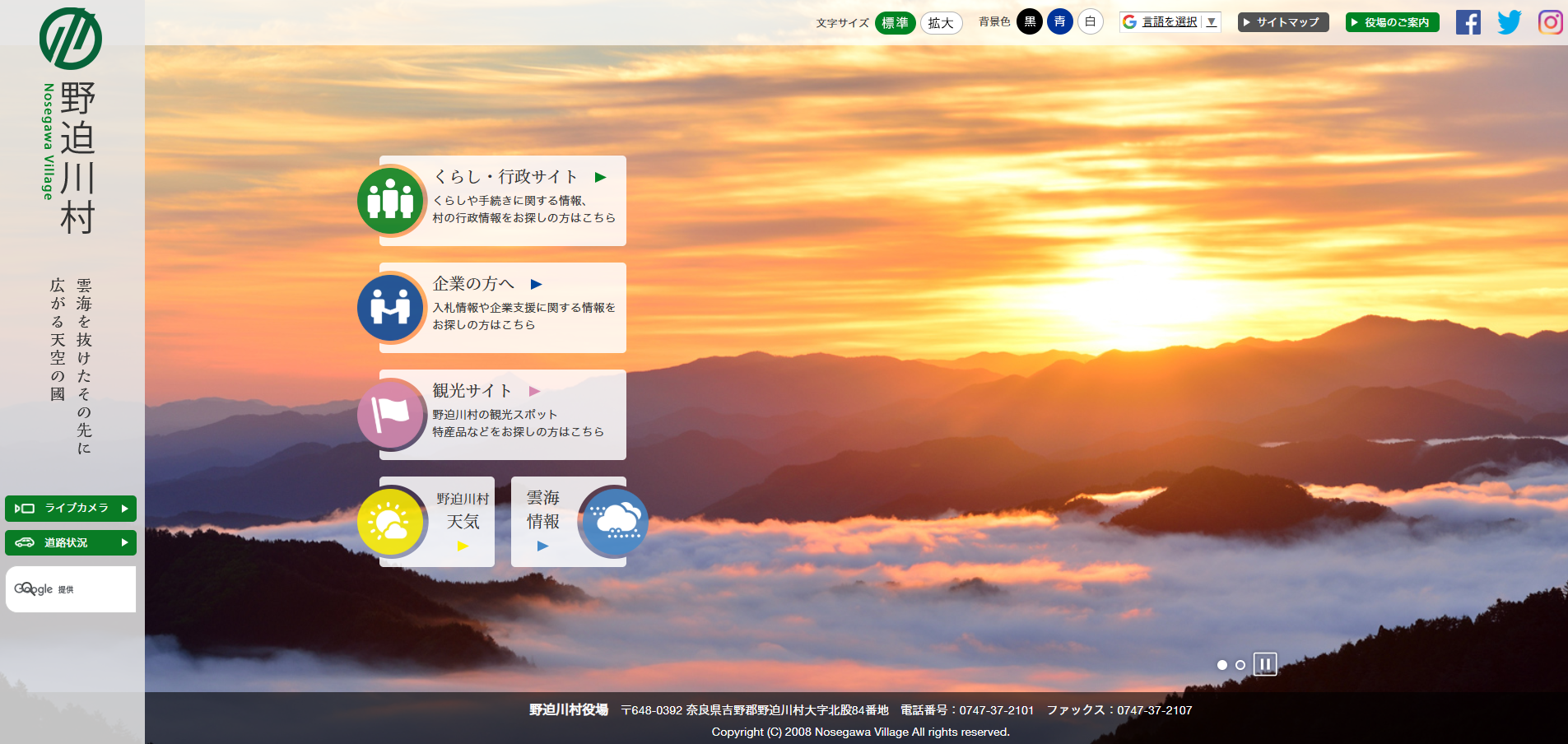Click the Google 提供 search field

[x=71, y=589]
